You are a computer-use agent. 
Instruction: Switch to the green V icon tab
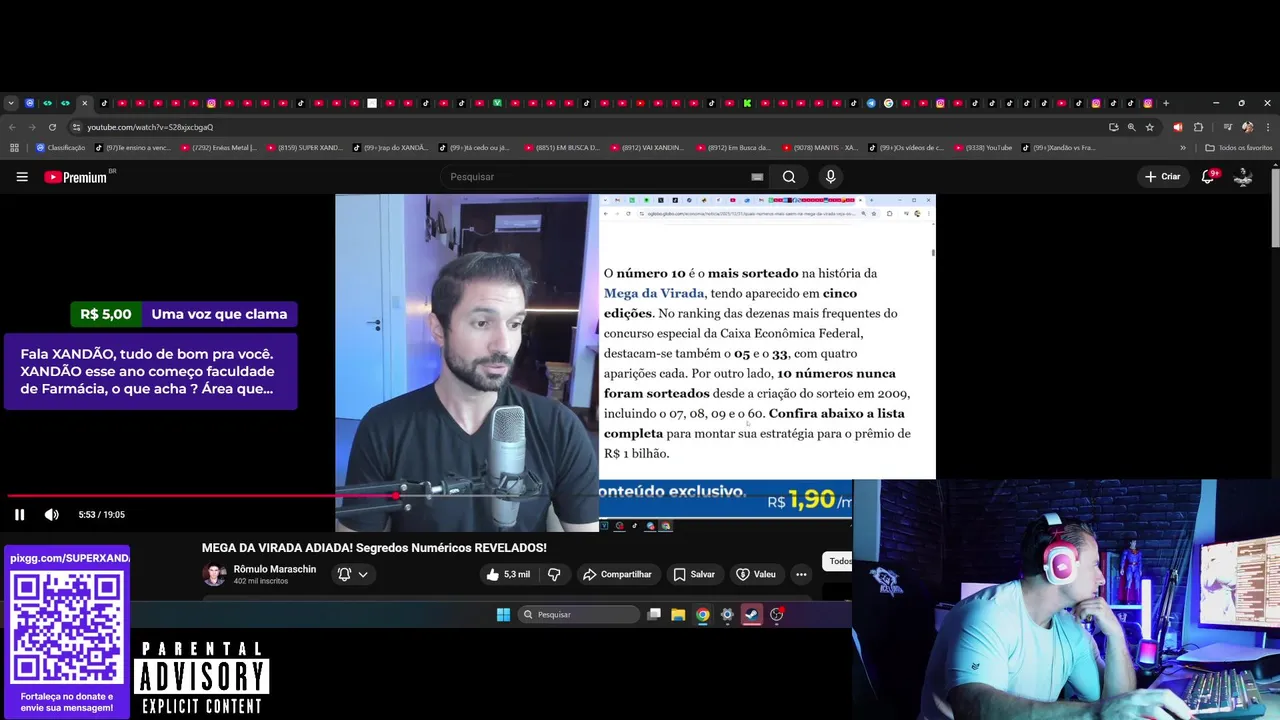pyautogui.click(x=497, y=103)
